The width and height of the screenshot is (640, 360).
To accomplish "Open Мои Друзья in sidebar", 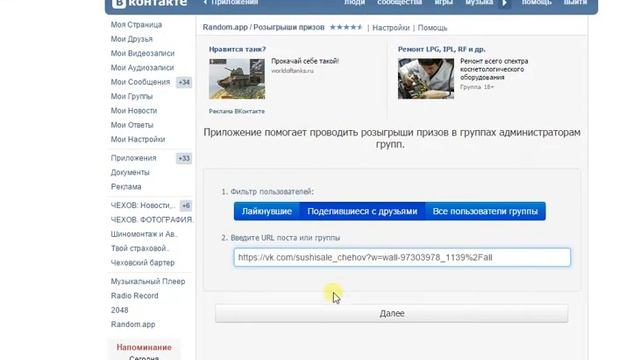I will click(x=131, y=39).
